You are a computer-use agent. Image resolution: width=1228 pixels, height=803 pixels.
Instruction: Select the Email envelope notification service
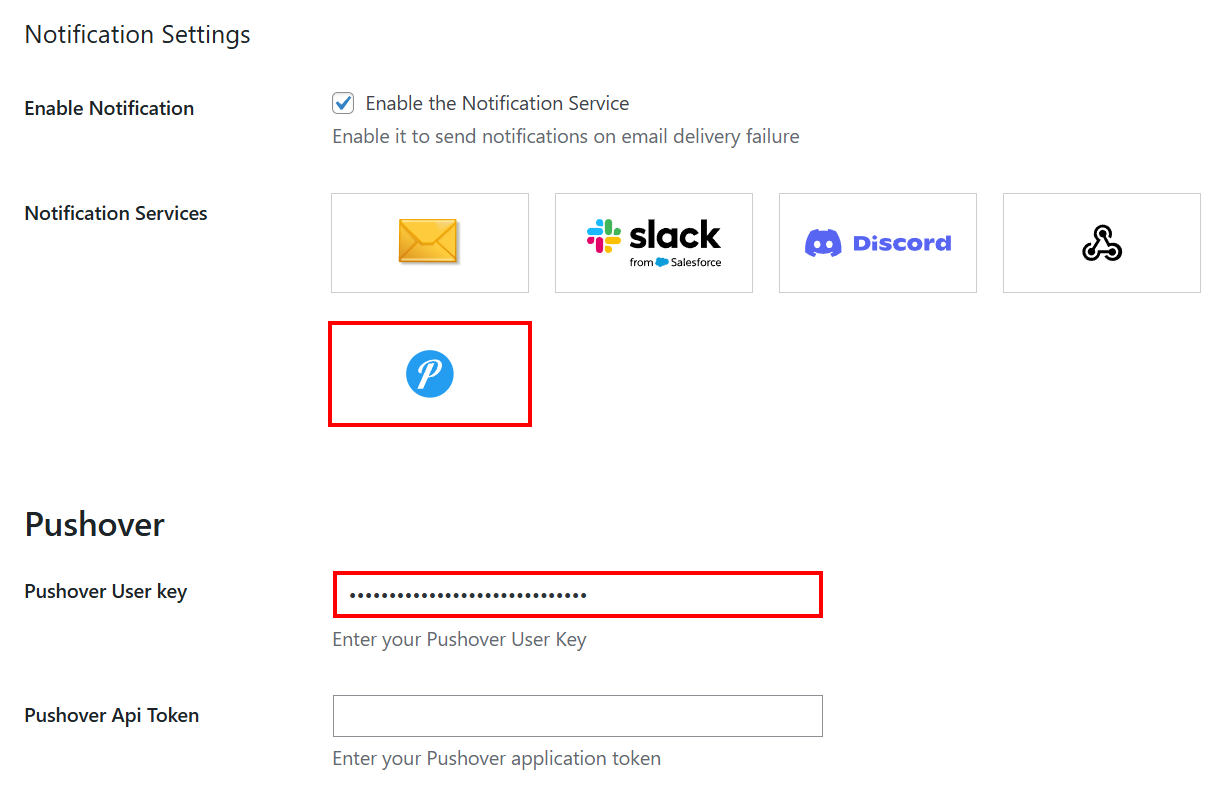click(429, 242)
